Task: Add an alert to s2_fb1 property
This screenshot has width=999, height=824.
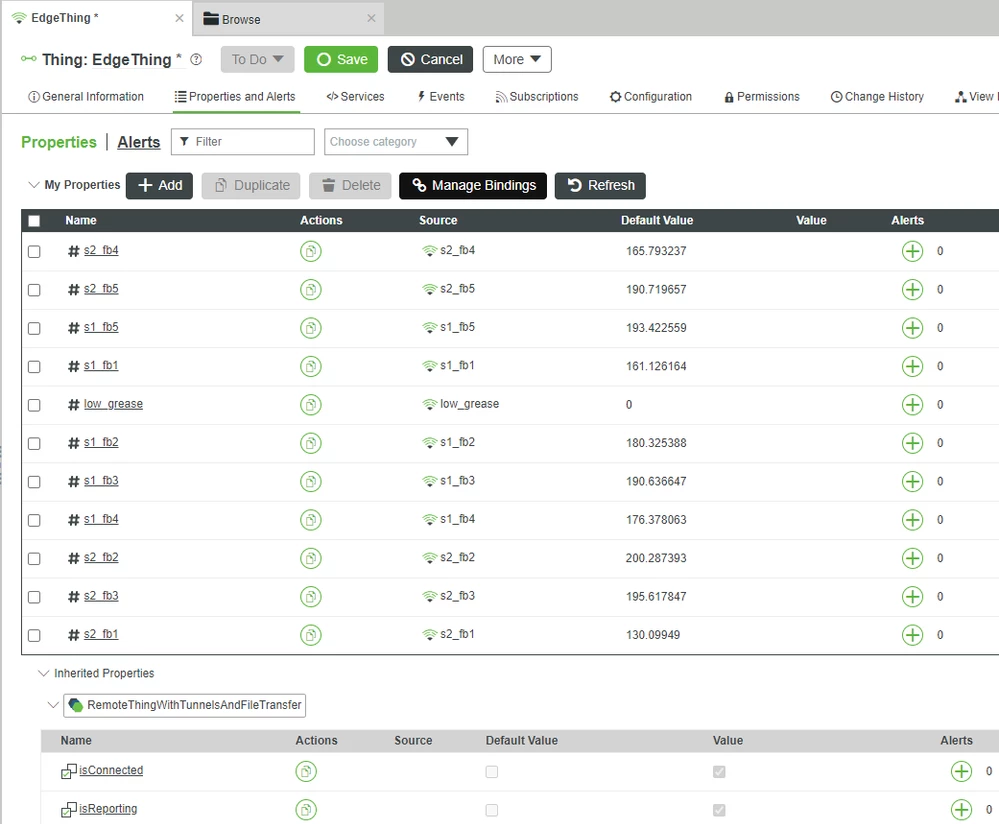Action: 912,635
